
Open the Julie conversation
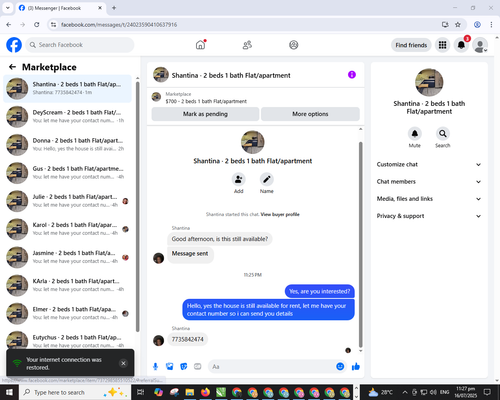(x=67, y=201)
